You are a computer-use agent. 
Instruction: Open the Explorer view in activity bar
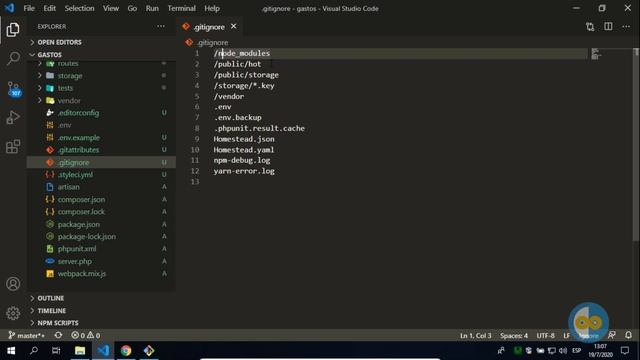tap(13, 29)
